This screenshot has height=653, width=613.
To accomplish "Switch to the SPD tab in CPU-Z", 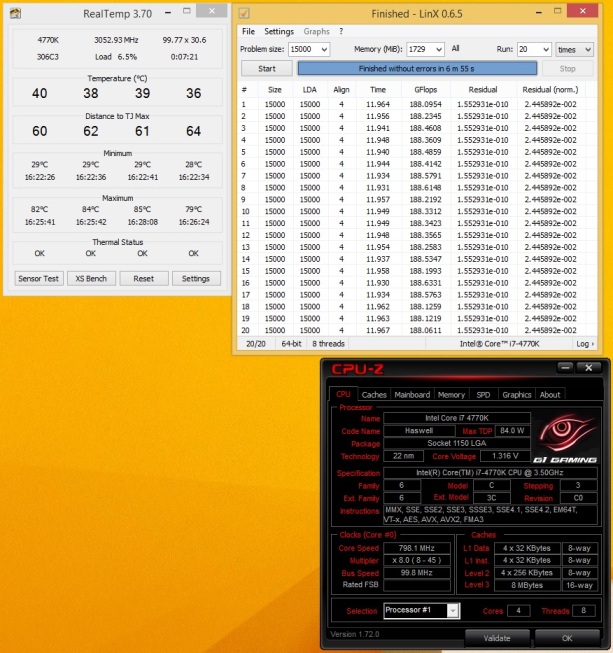I will [483, 394].
